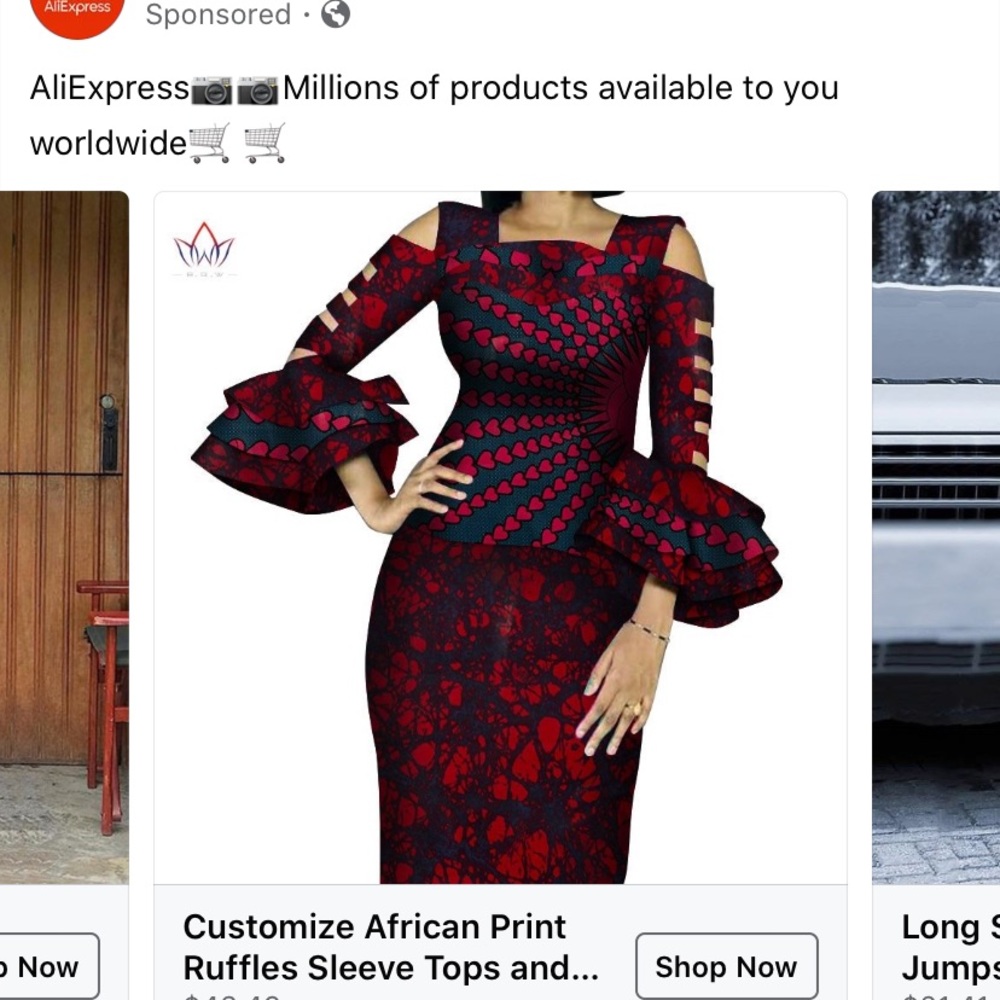Click the first camera emoji
1000x1000 pixels.
[211, 90]
